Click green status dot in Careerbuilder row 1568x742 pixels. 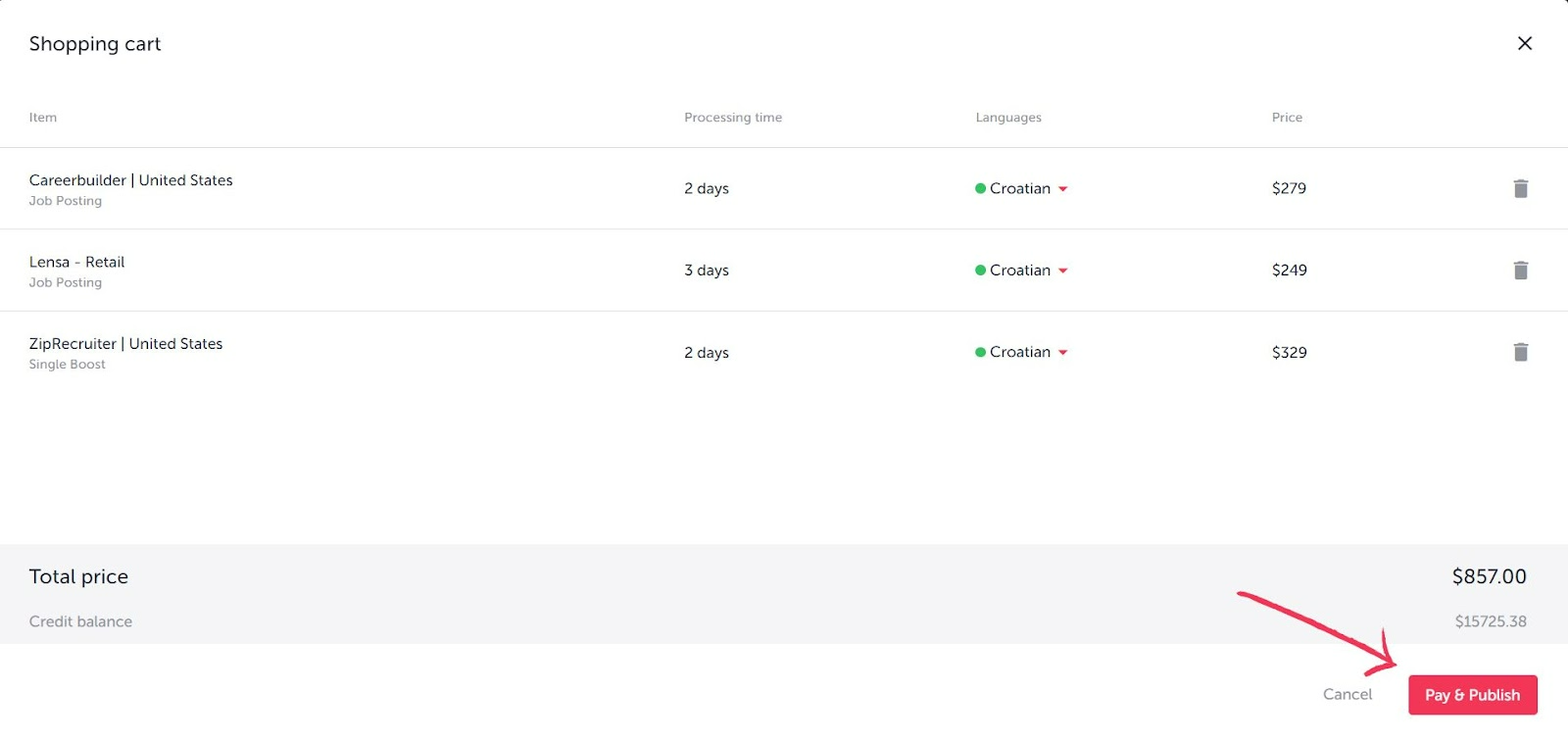pos(980,188)
